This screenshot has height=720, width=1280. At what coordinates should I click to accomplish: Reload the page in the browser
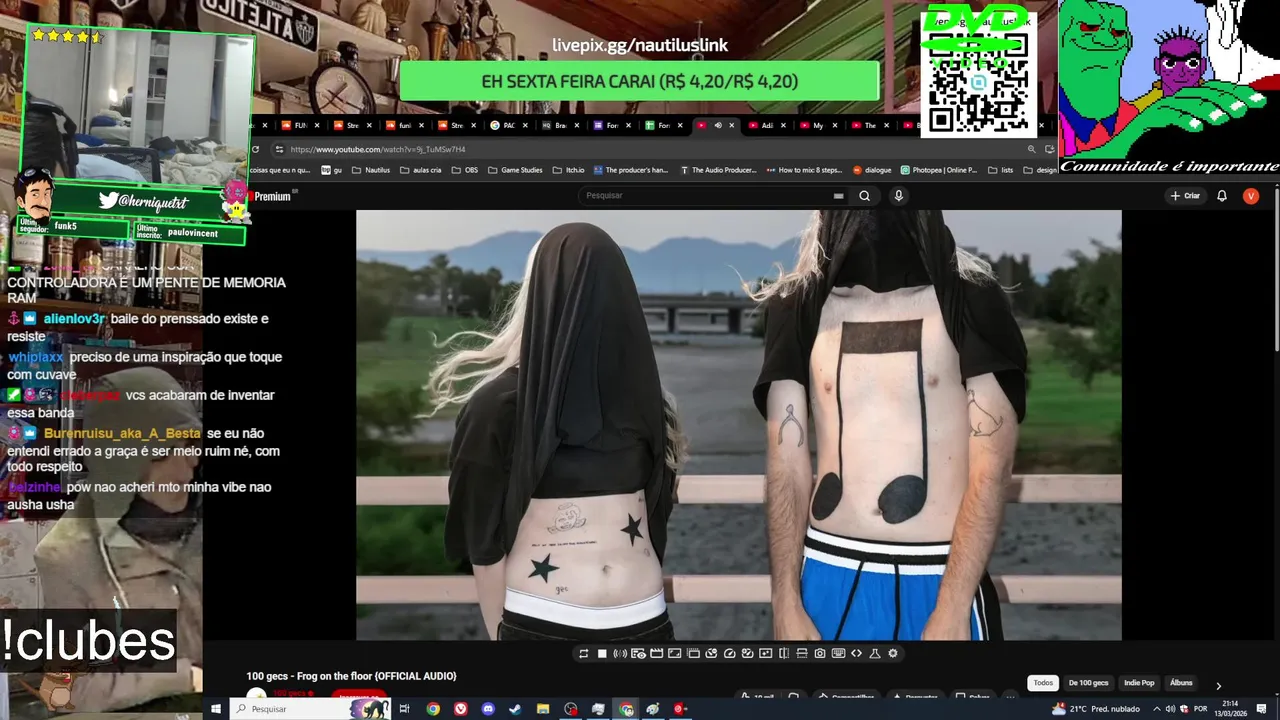pyautogui.click(x=255, y=149)
